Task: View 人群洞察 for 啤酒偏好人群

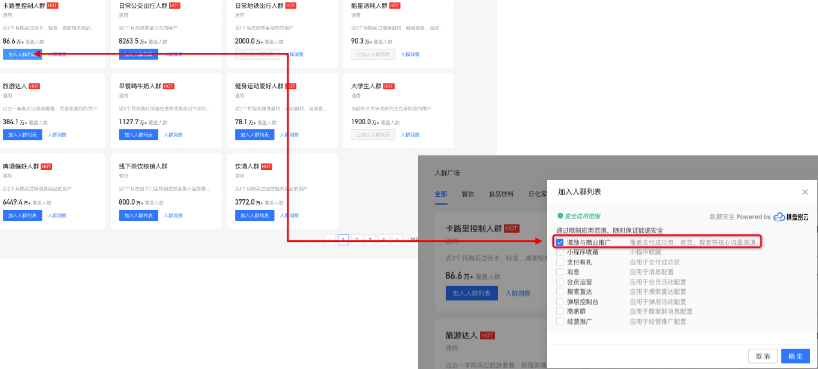Action: click(x=57, y=215)
